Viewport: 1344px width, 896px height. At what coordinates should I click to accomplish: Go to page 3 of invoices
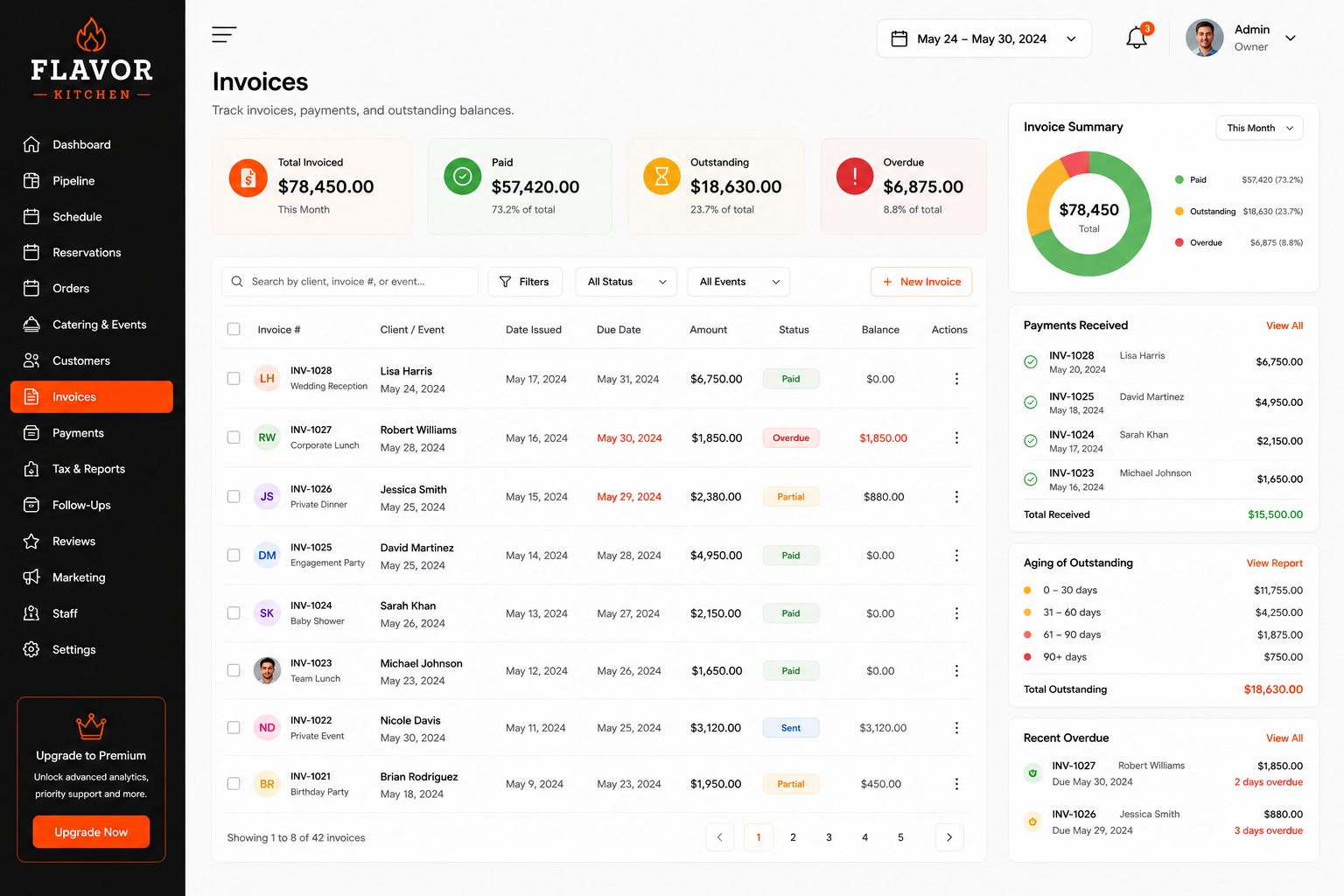coord(829,837)
